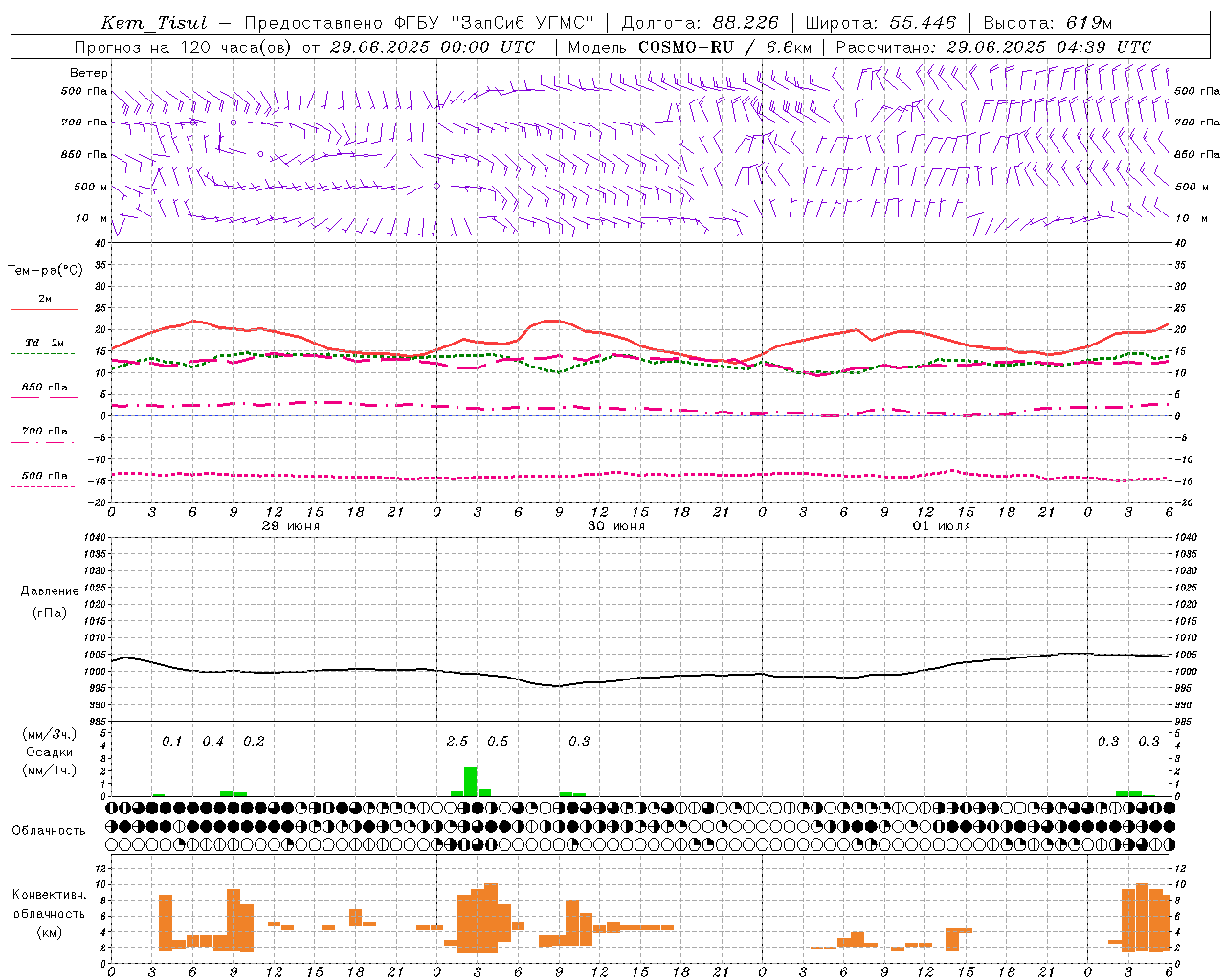Click the 2.5 precipitation amount value
1225x980 pixels.
[x=457, y=742]
